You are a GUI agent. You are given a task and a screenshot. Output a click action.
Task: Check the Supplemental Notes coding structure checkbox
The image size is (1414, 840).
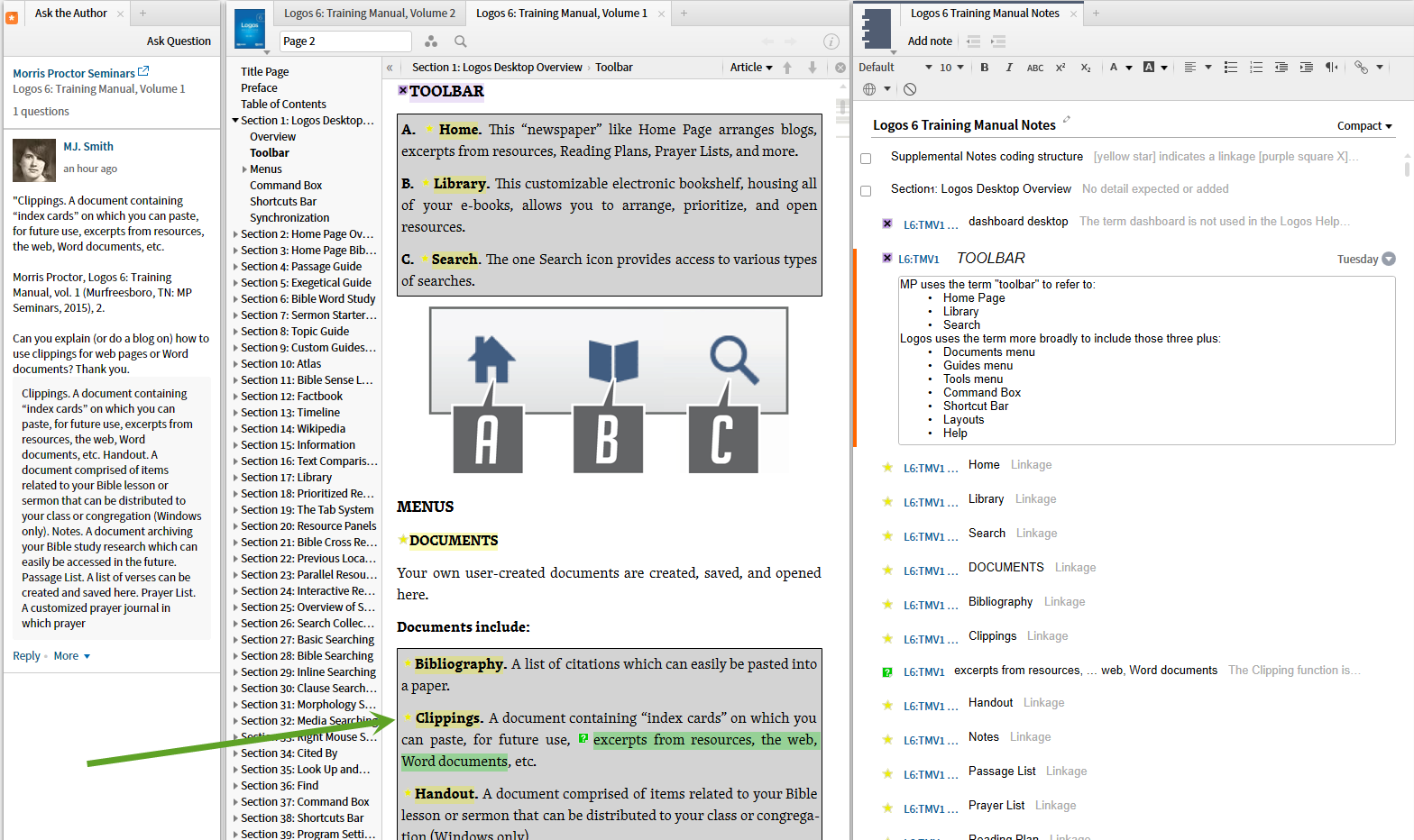[x=866, y=158]
